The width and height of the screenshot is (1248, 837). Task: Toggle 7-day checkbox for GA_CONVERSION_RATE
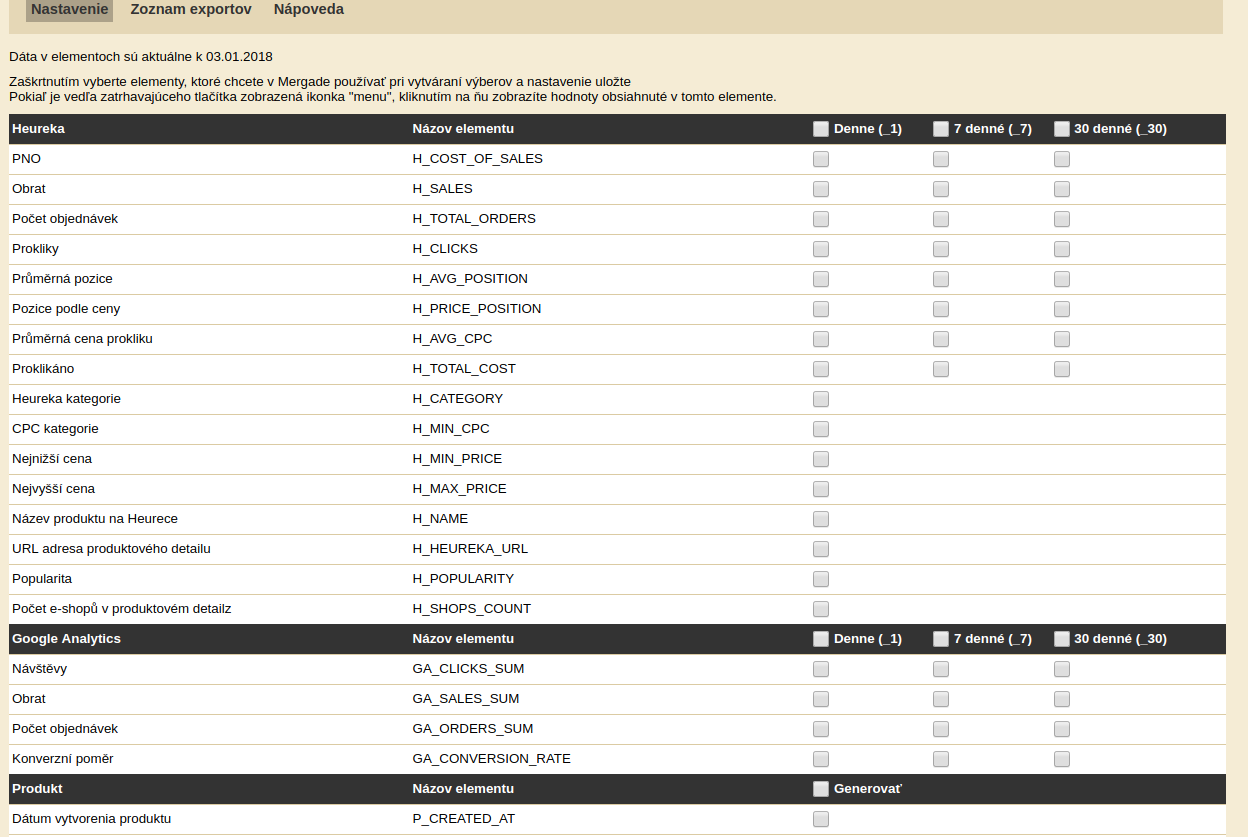[x=941, y=759]
